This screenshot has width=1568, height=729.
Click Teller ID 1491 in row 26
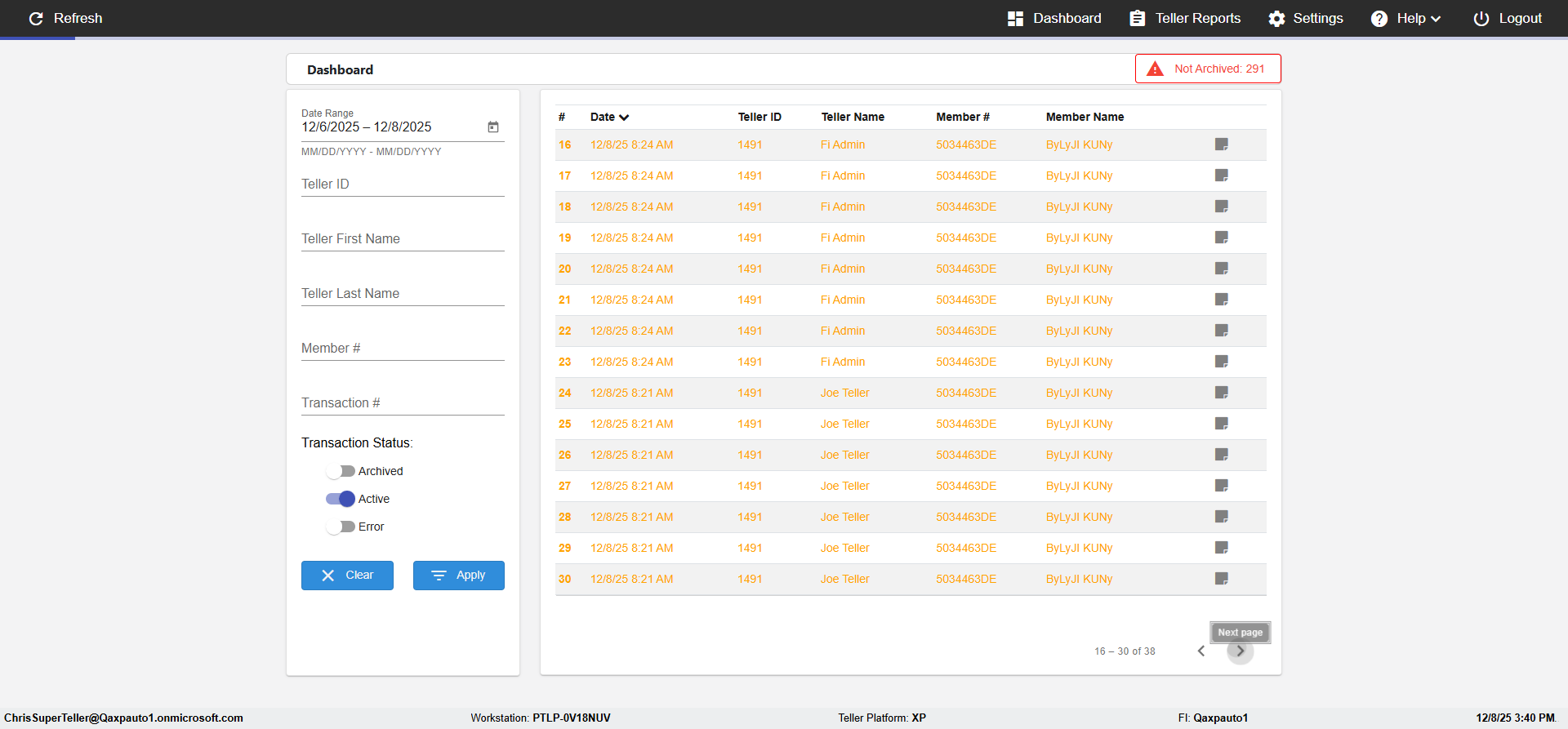pos(750,455)
